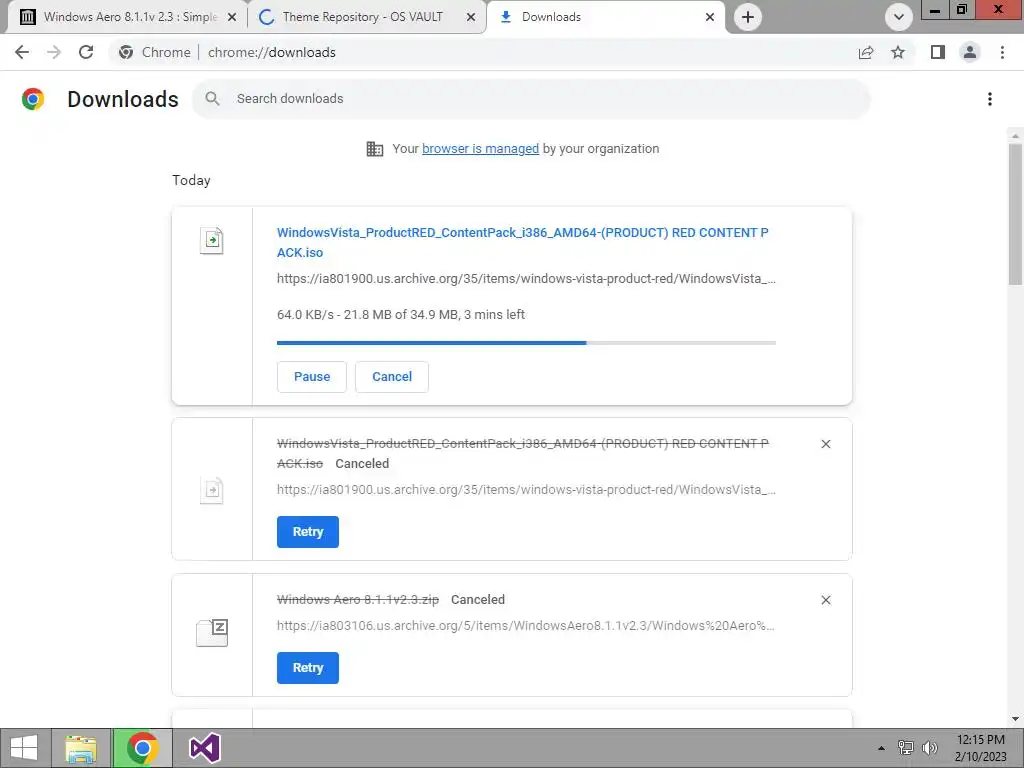Viewport: 1024px width, 768px height.
Task: Open File Explorer from the taskbar
Action: pyautogui.click(x=81, y=748)
